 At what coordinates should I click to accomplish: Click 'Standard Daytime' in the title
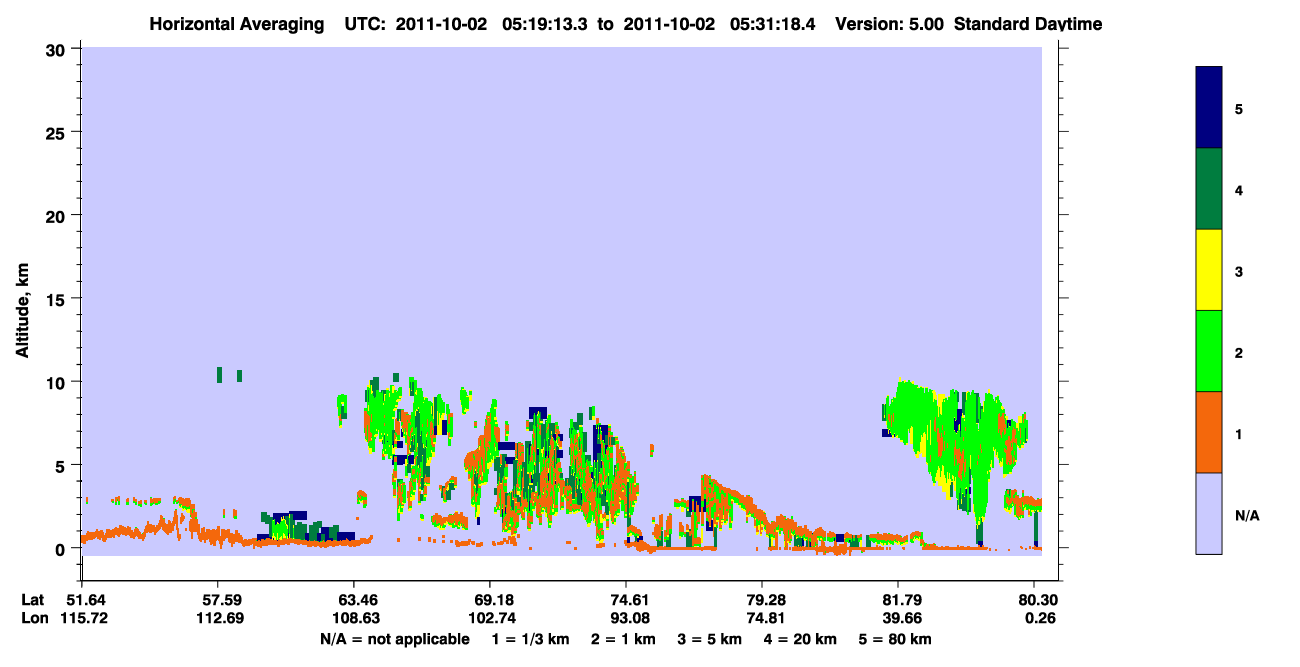pyautogui.click(x=1028, y=24)
